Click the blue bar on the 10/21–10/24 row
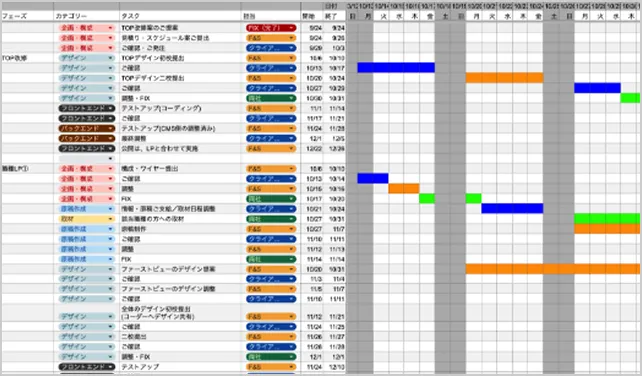This screenshot has height=376, width=642. 512,208
